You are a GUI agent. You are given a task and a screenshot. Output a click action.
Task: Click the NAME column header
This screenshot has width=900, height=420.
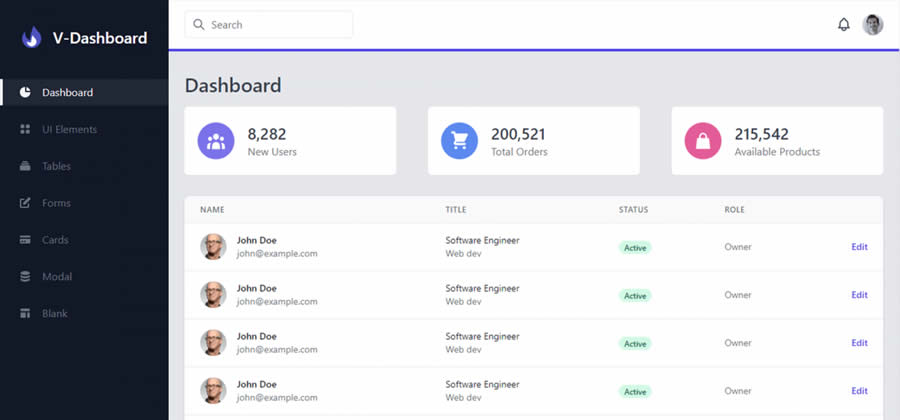pos(212,210)
